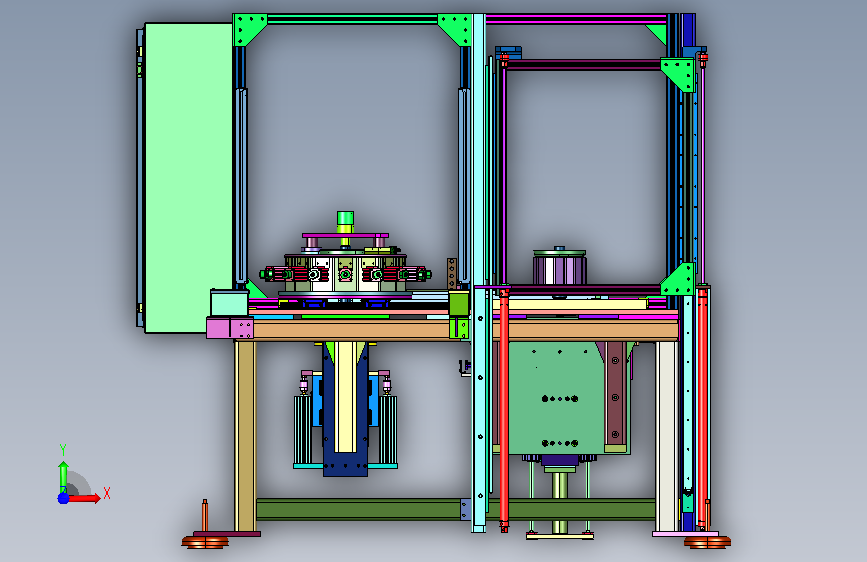Click the red X axis arrow of triad
This screenshot has width=867, height=562.
point(85,498)
